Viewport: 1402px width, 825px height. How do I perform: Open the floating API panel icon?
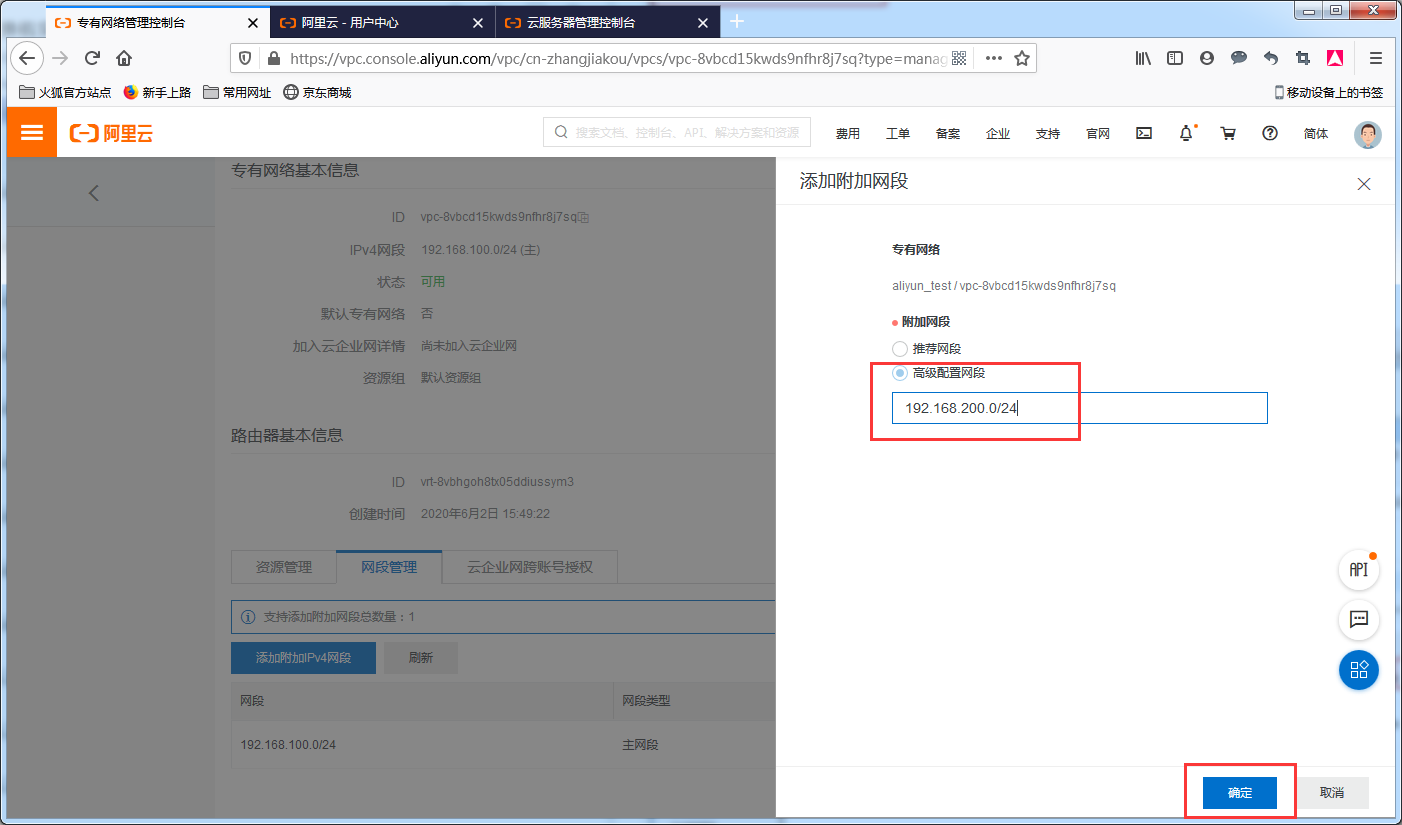point(1358,570)
